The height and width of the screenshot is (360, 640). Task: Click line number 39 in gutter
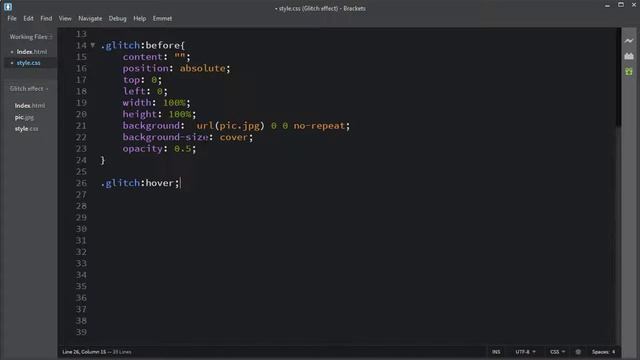pos(81,332)
